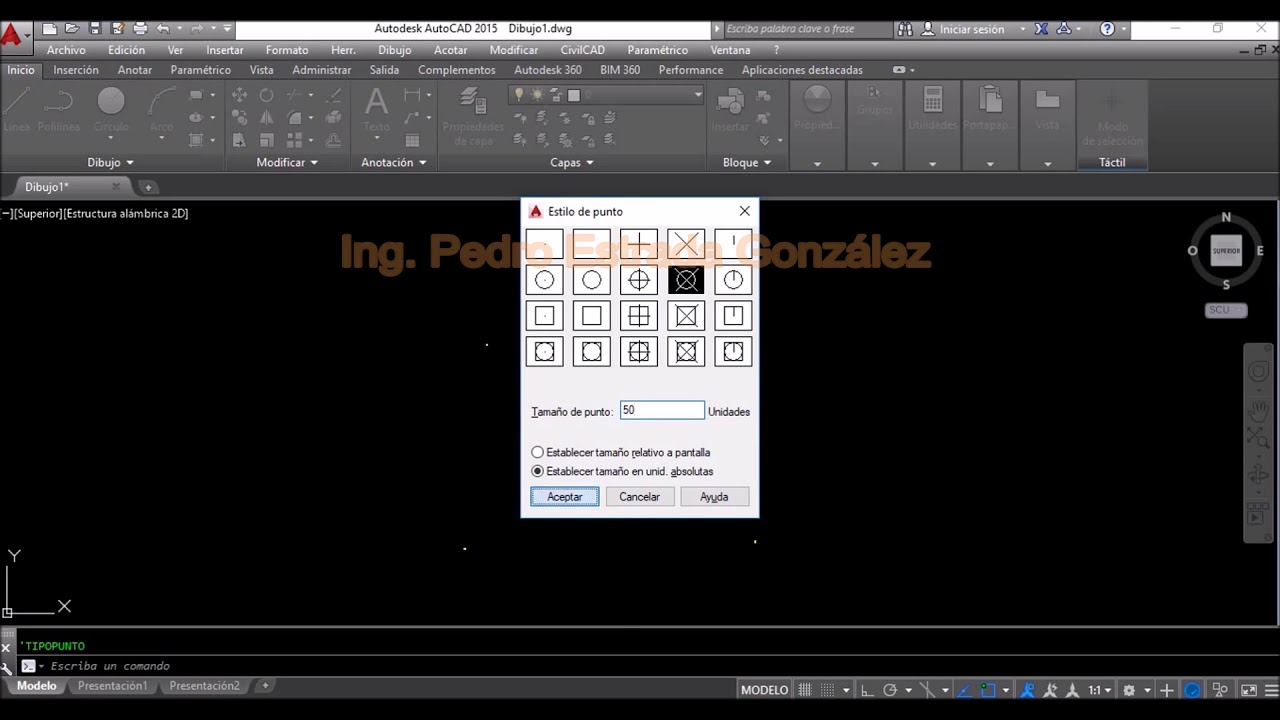Click the New drawing icon in quick access
1280x720 pixels.
pos(48,29)
